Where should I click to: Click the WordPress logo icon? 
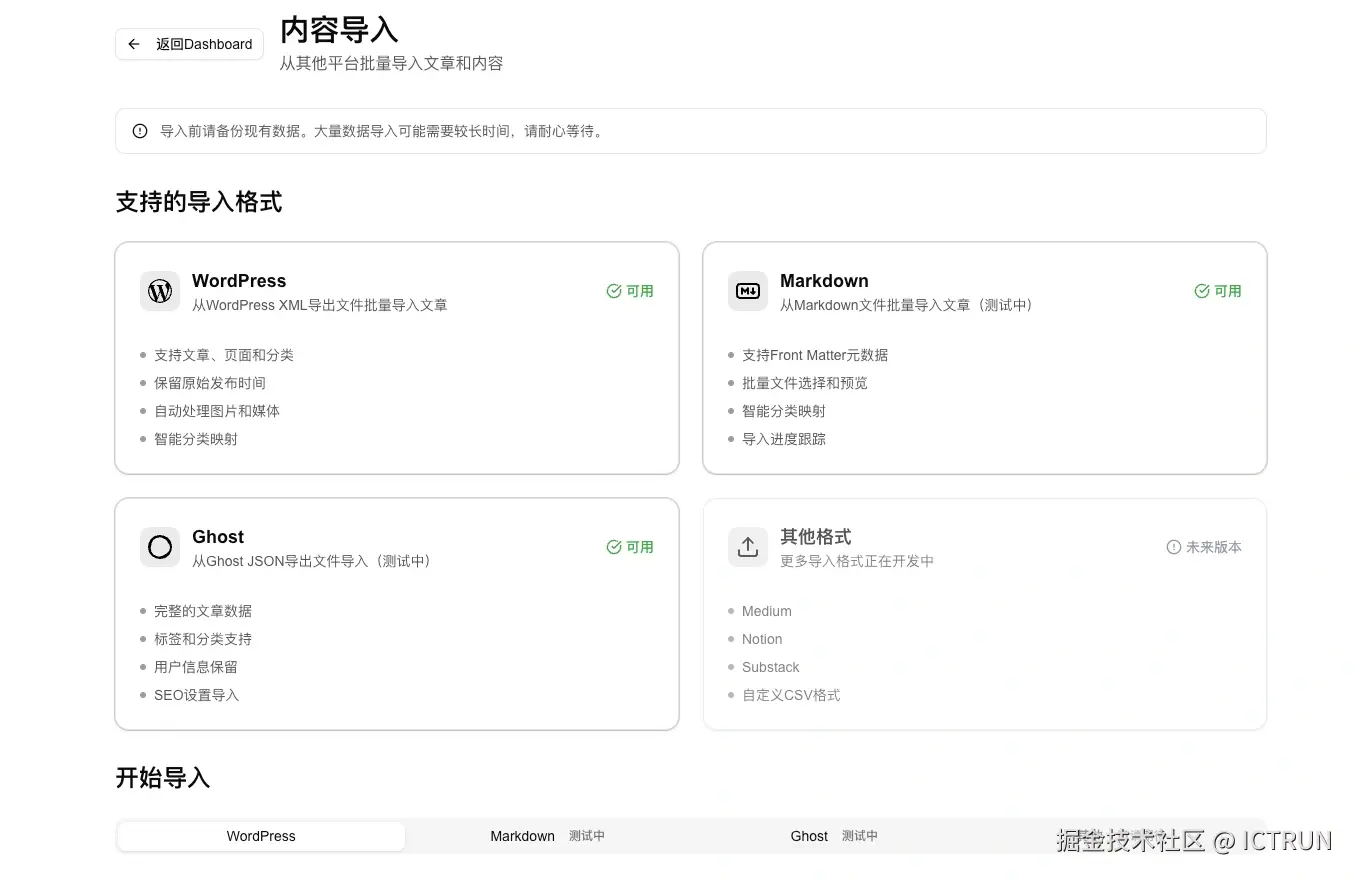coord(160,291)
